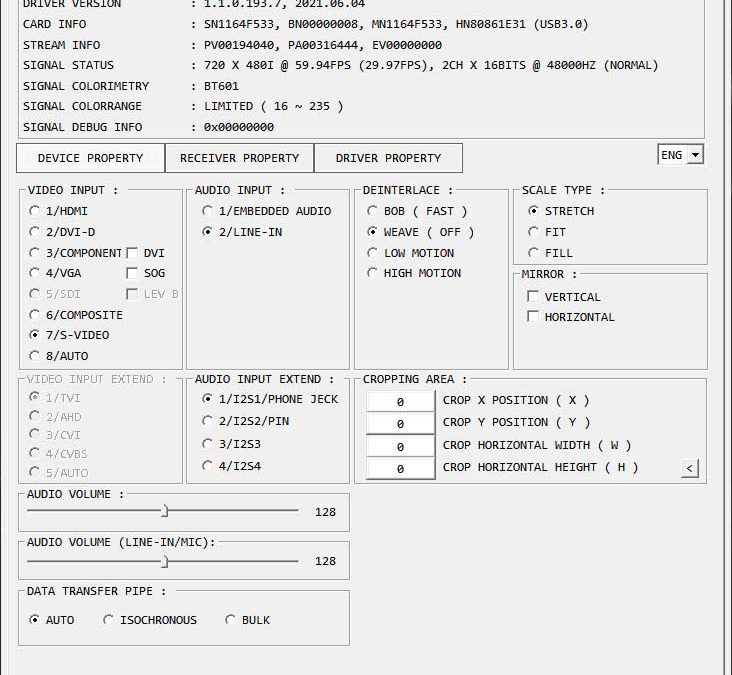Set data transfer pipe to ISOCHRONOUS
The width and height of the screenshot is (732, 675).
click(x=109, y=620)
